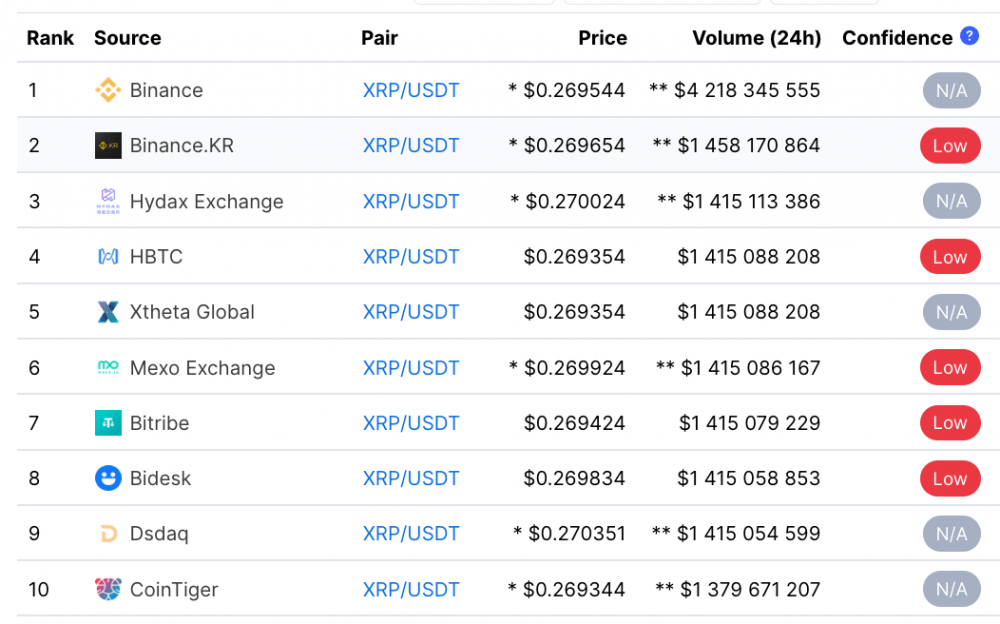Open Binance's XRP/USDT pair link
Screen dimensions: 1000x624
click(411, 90)
